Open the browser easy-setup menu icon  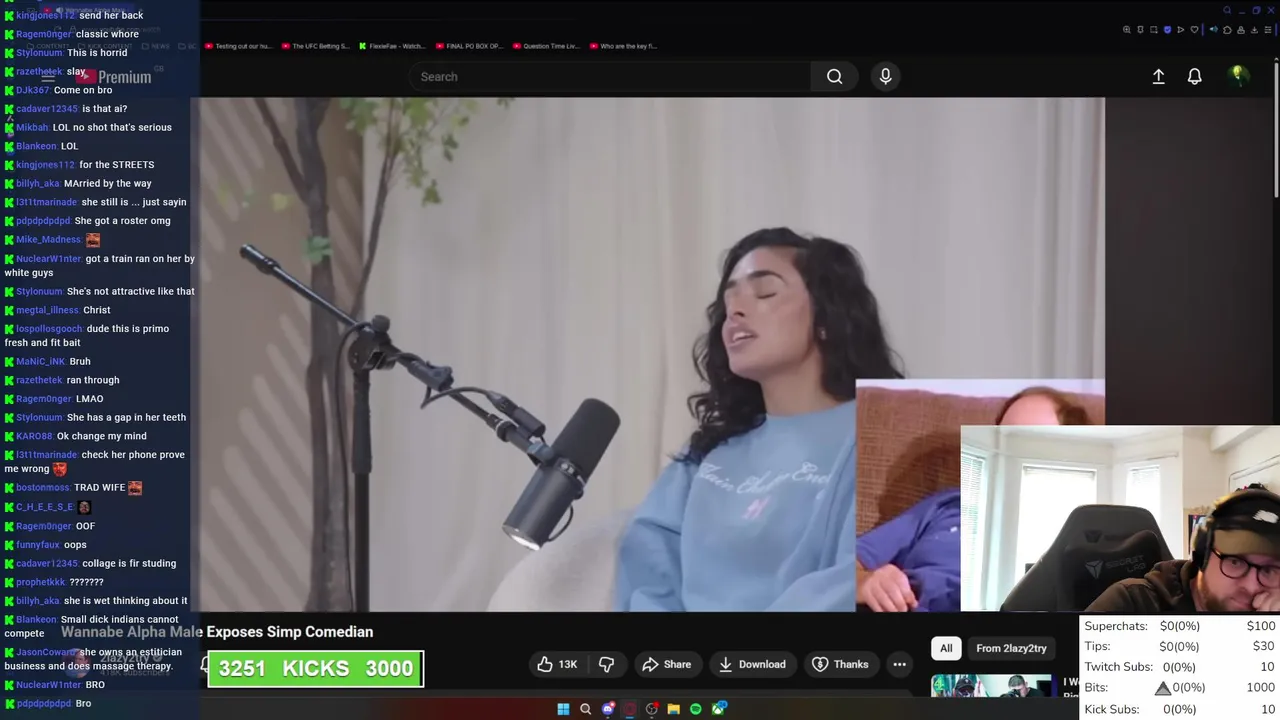[x=1268, y=30]
